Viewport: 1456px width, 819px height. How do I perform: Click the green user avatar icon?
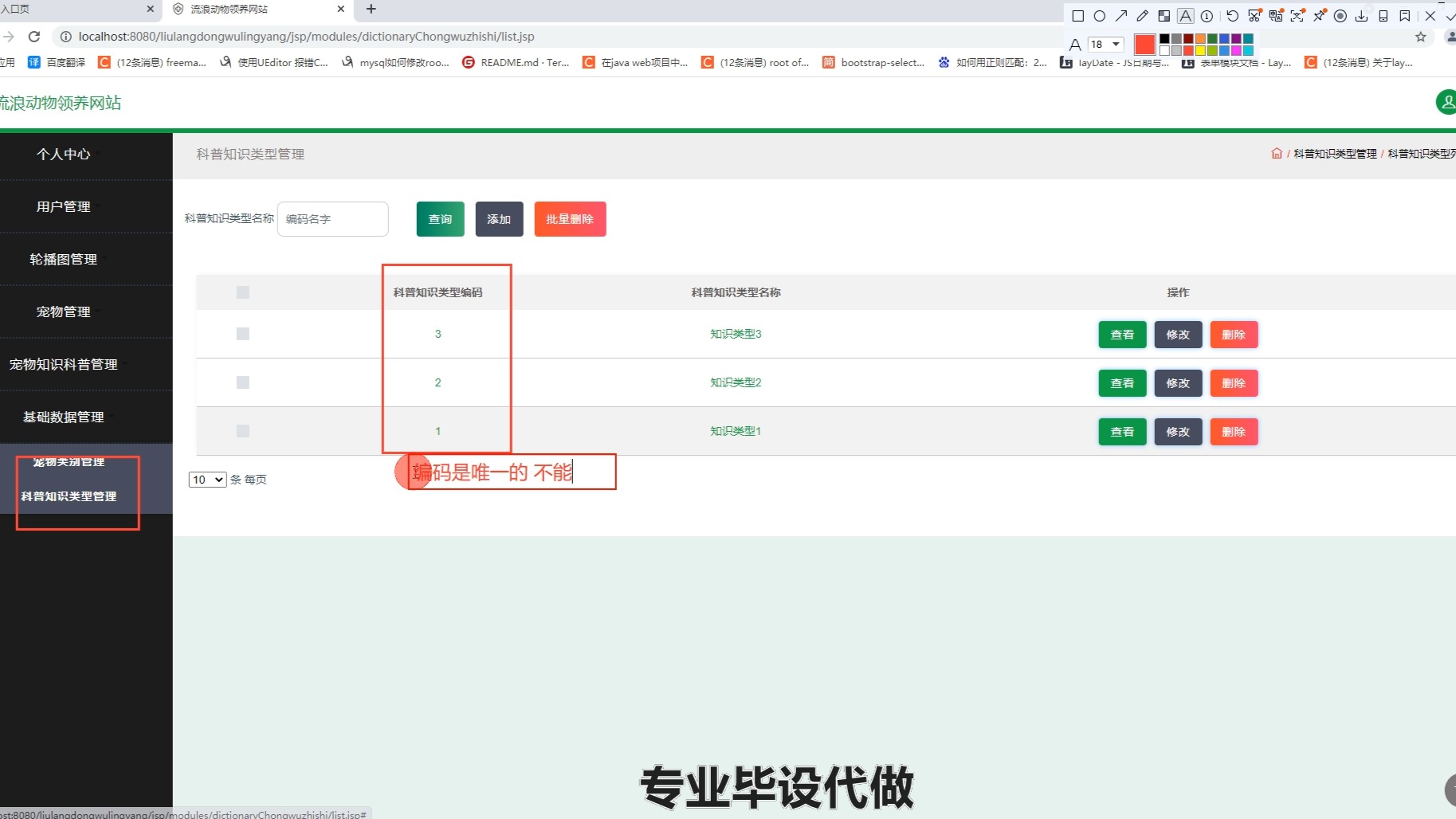pyautogui.click(x=1447, y=102)
